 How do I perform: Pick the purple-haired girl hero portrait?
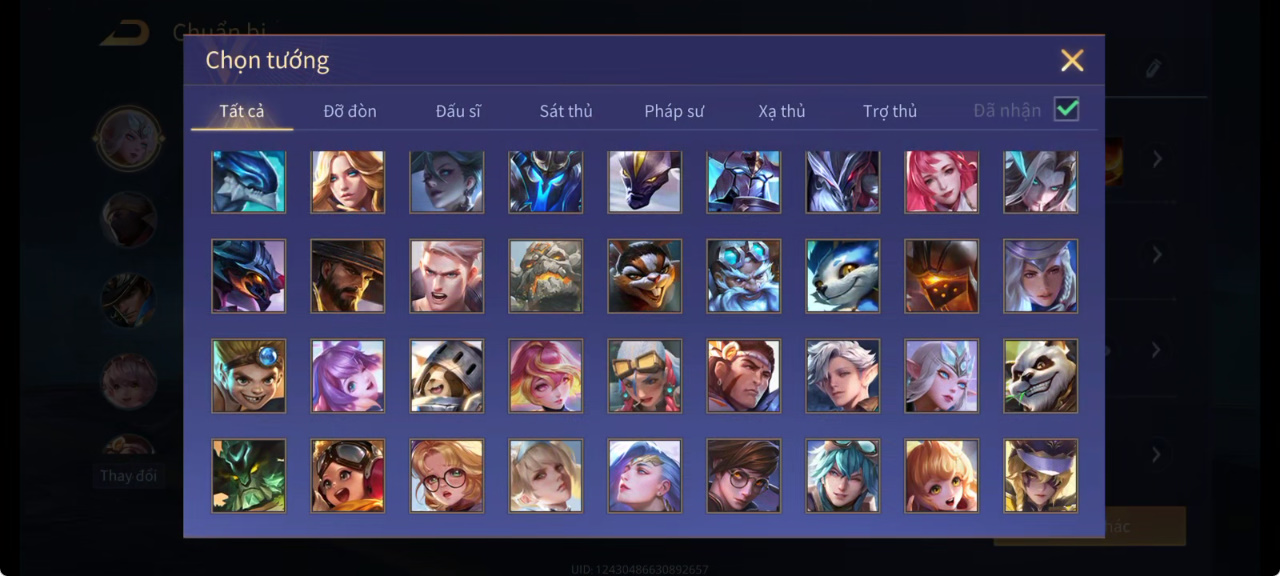[348, 376]
